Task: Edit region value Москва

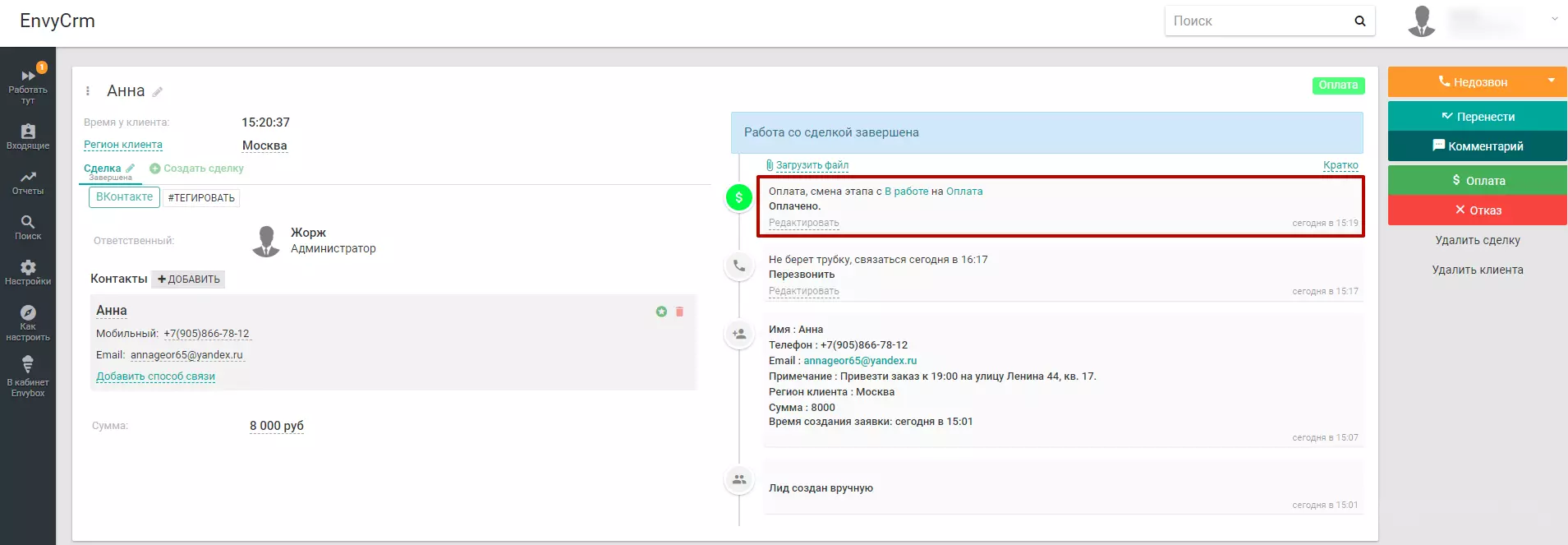Action: (264, 145)
